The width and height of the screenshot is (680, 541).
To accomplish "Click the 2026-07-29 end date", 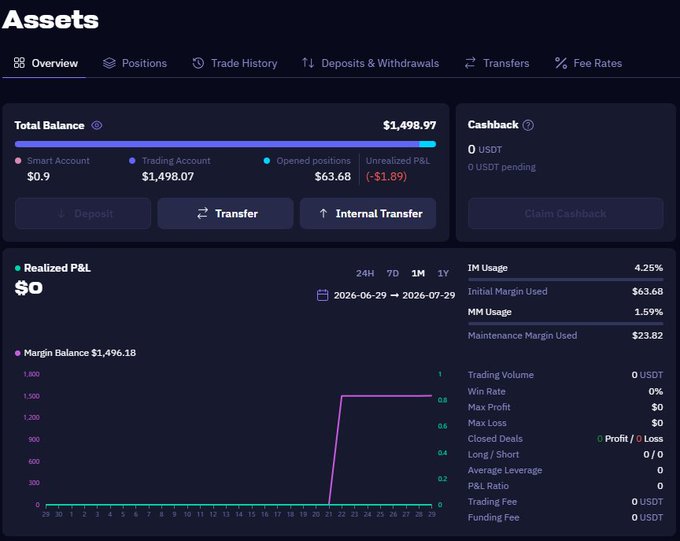I will pos(428,295).
